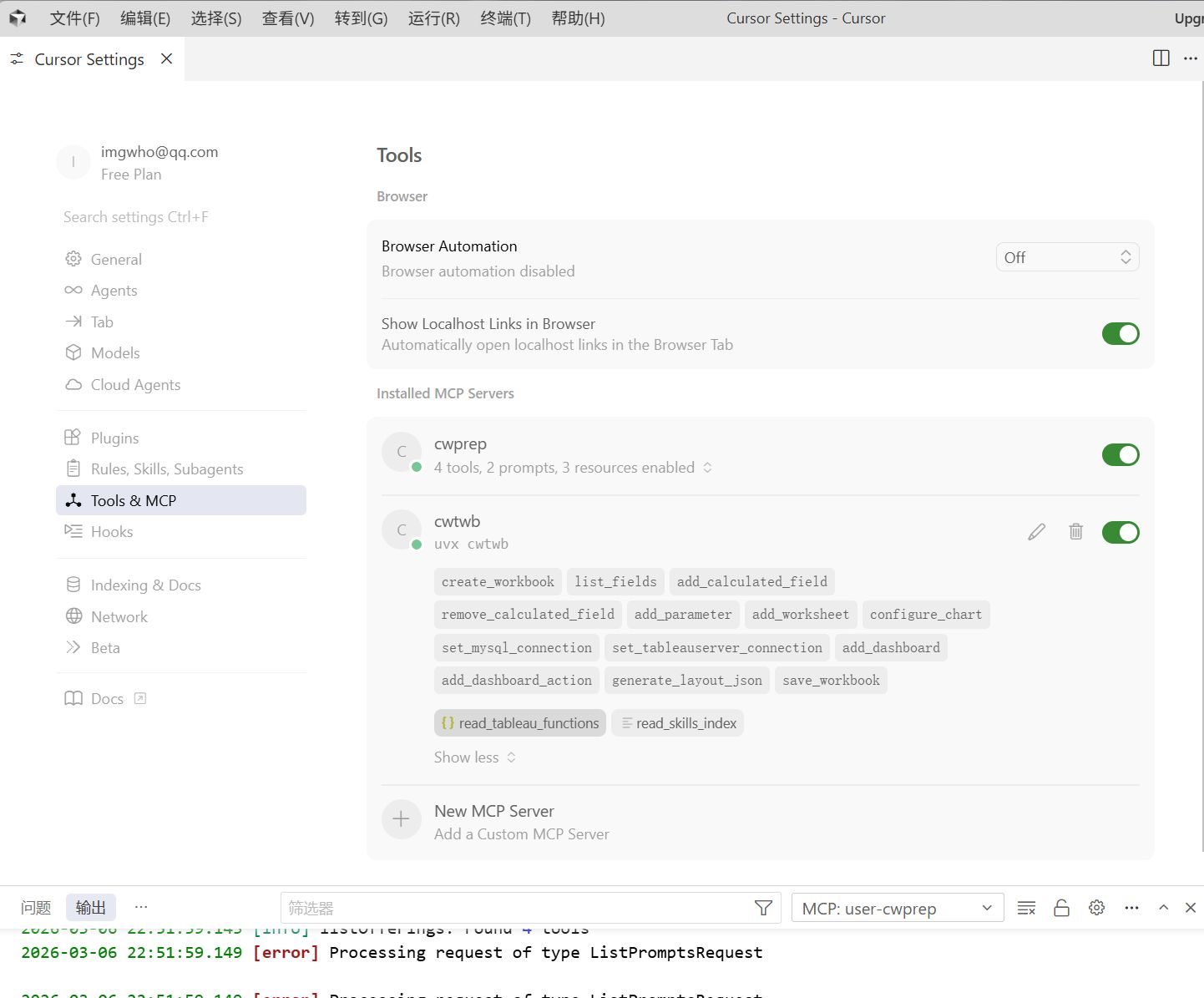Close the Cursor Settings tab
The width and height of the screenshot is (1204, 998).
[x=167, y=58]
